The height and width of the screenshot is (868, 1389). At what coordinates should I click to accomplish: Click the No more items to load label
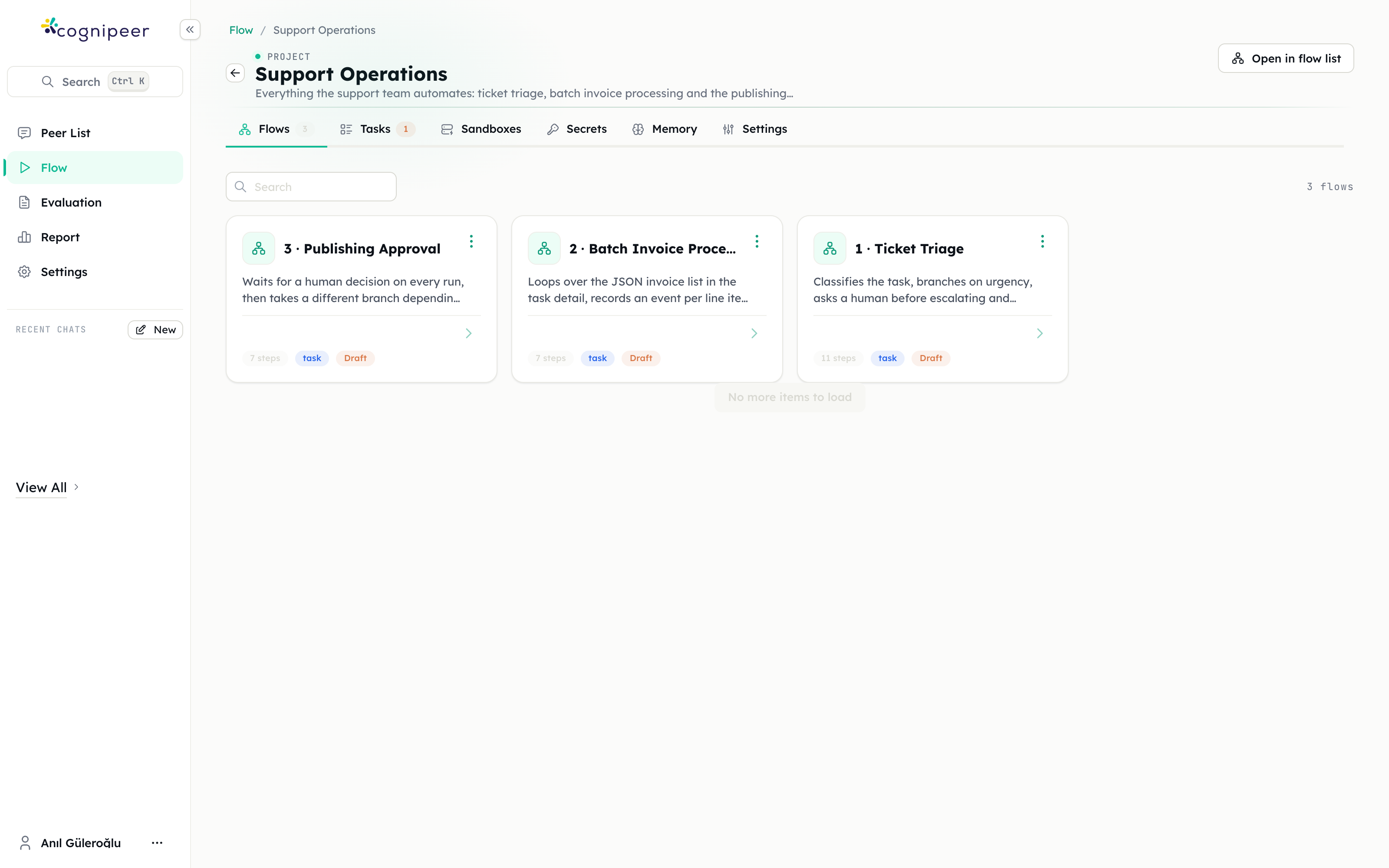[x=790, y=397]
